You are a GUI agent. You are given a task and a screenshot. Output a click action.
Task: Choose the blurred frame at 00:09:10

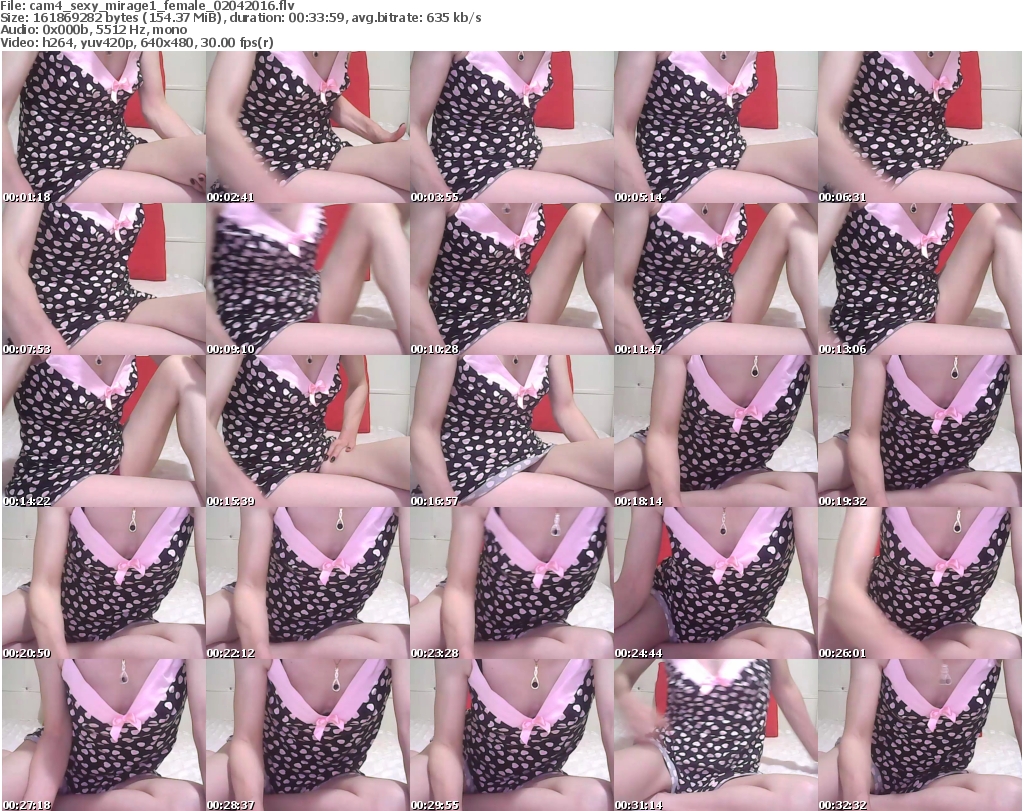(308, 279)
